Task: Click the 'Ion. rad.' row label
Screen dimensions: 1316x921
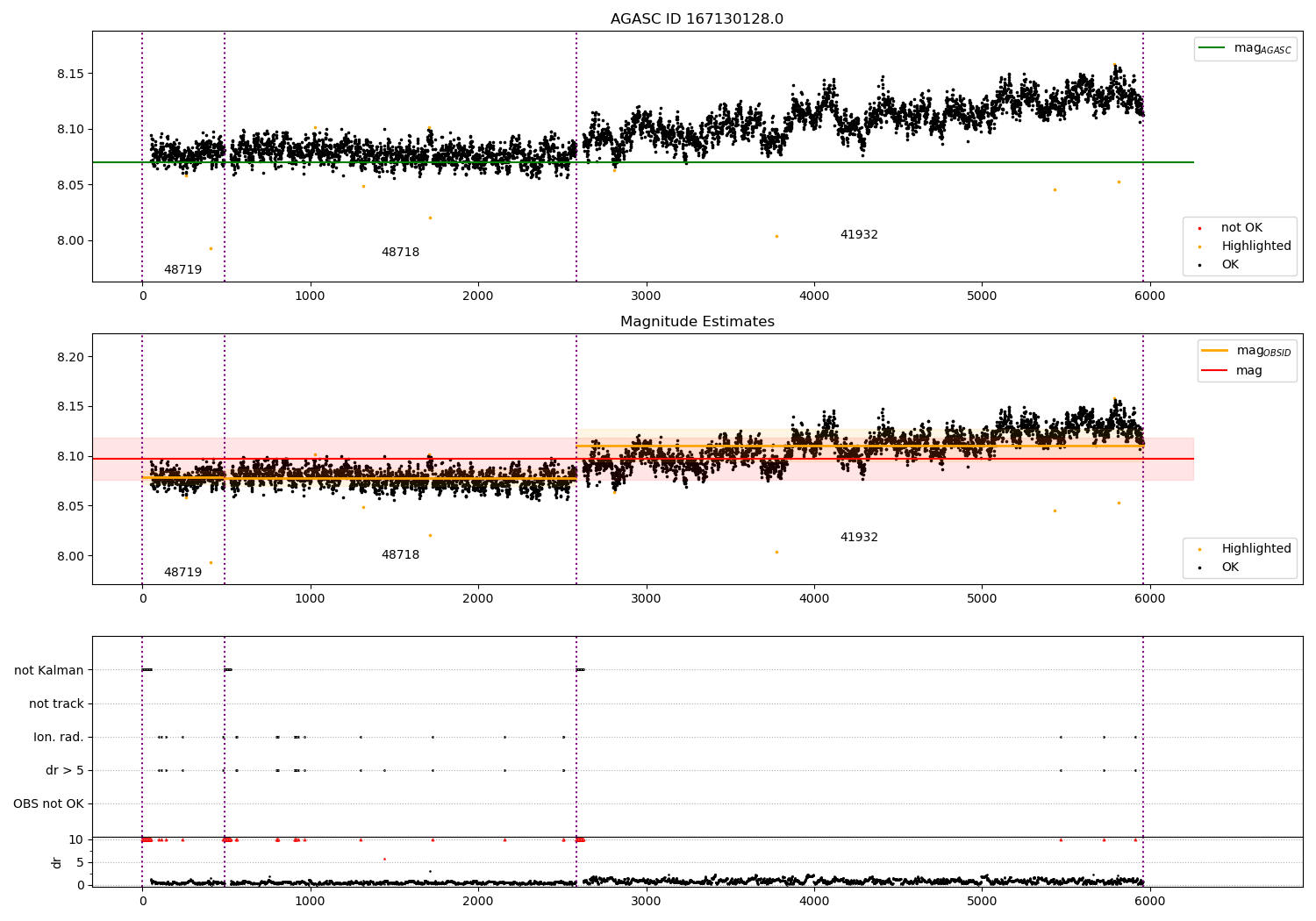Action: [x=59, y=737]
